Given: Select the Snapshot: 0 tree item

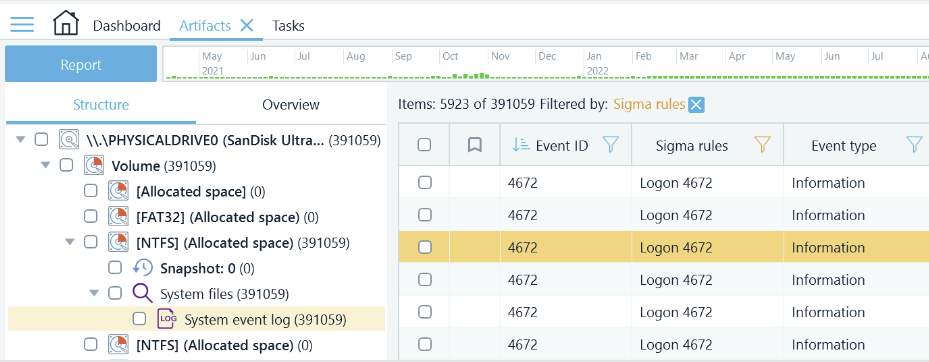Looking at the screenshot, I should click(x=207, y=268).
